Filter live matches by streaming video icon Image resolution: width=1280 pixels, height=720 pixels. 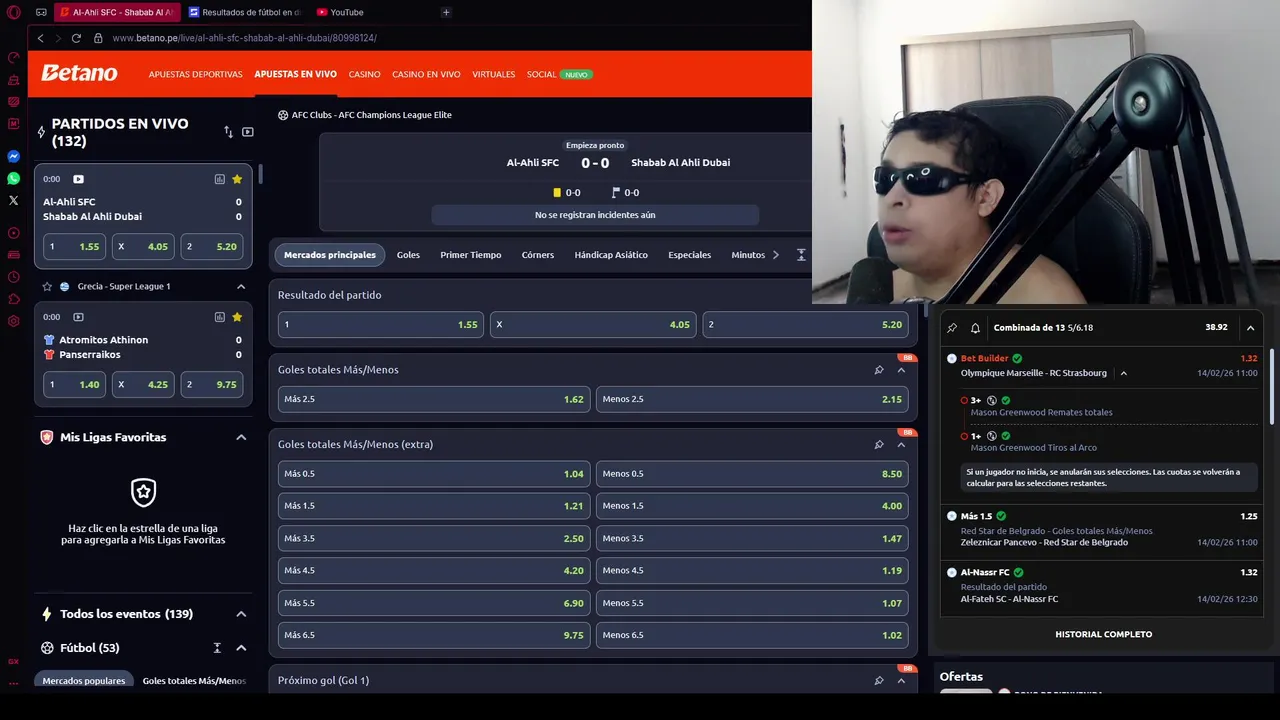pyautogui.click(x=248, y=132)
